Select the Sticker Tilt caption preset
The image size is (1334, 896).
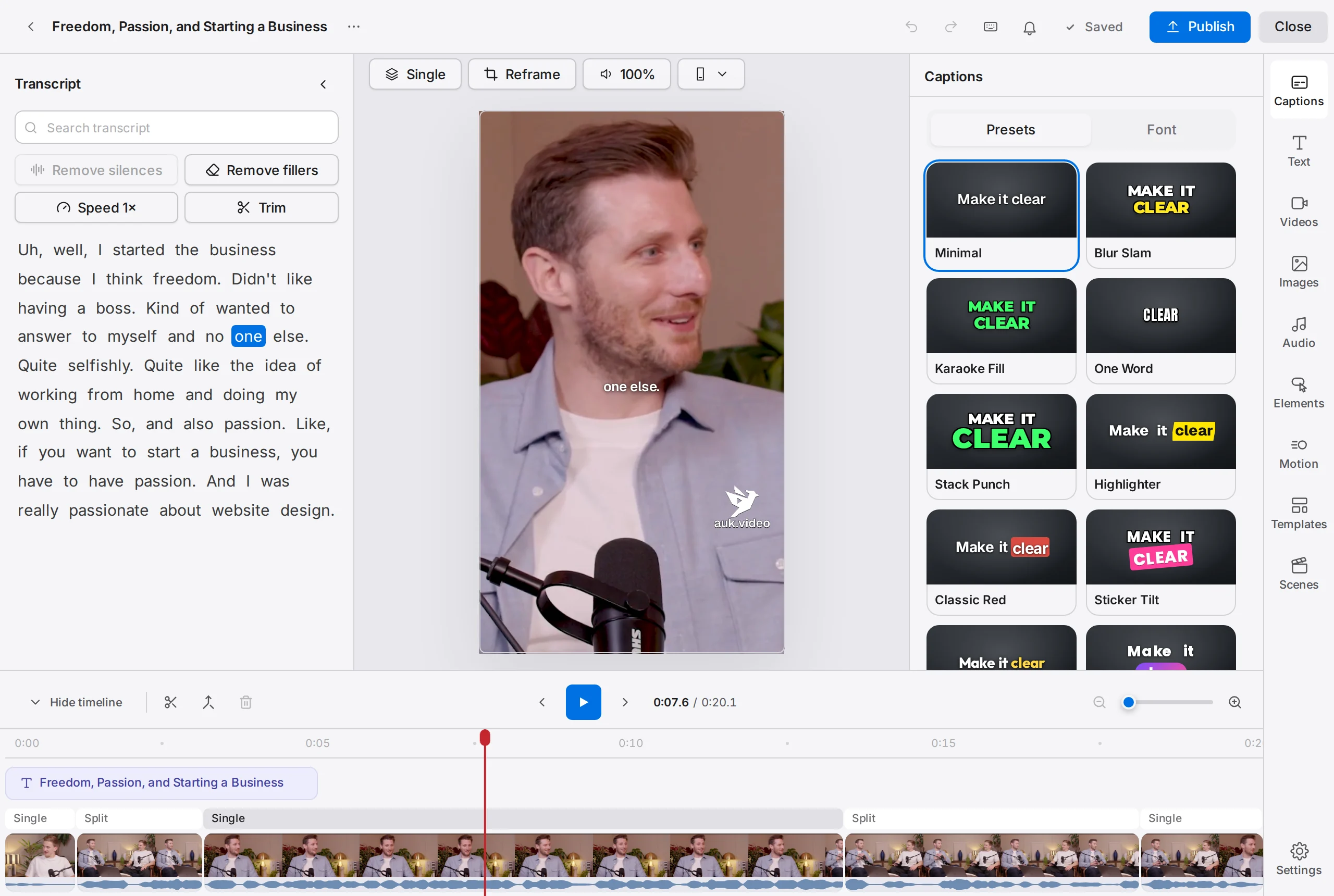pos(1160,562)
